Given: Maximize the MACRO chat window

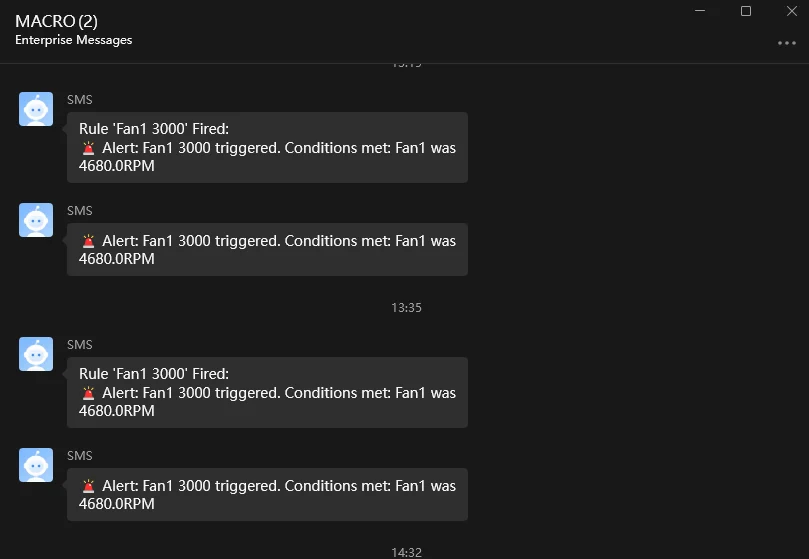Looking at the screenshot, I should coord(746,11).
